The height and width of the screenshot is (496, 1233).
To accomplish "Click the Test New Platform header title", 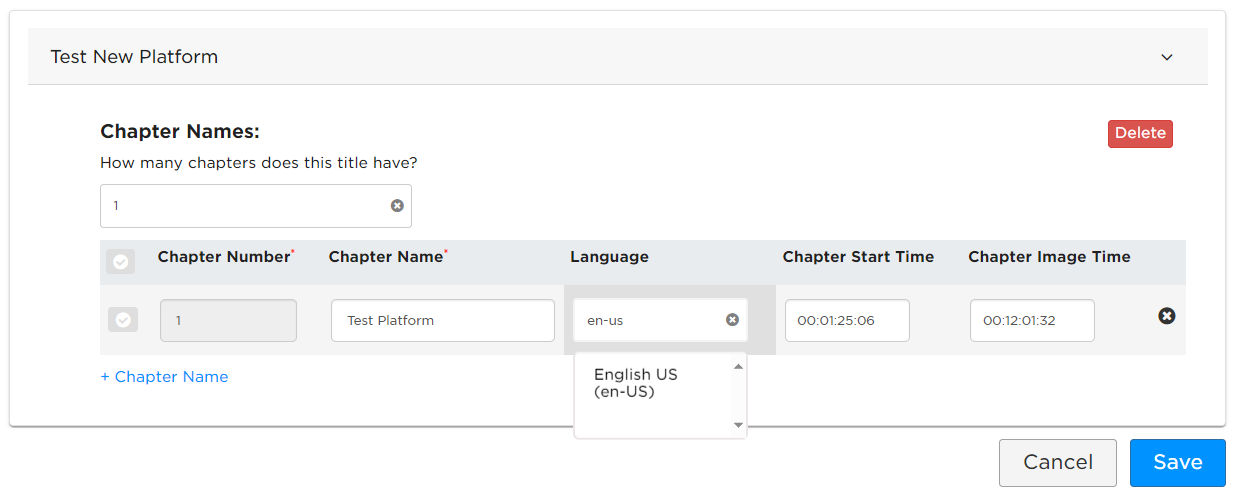I will 134,57.
